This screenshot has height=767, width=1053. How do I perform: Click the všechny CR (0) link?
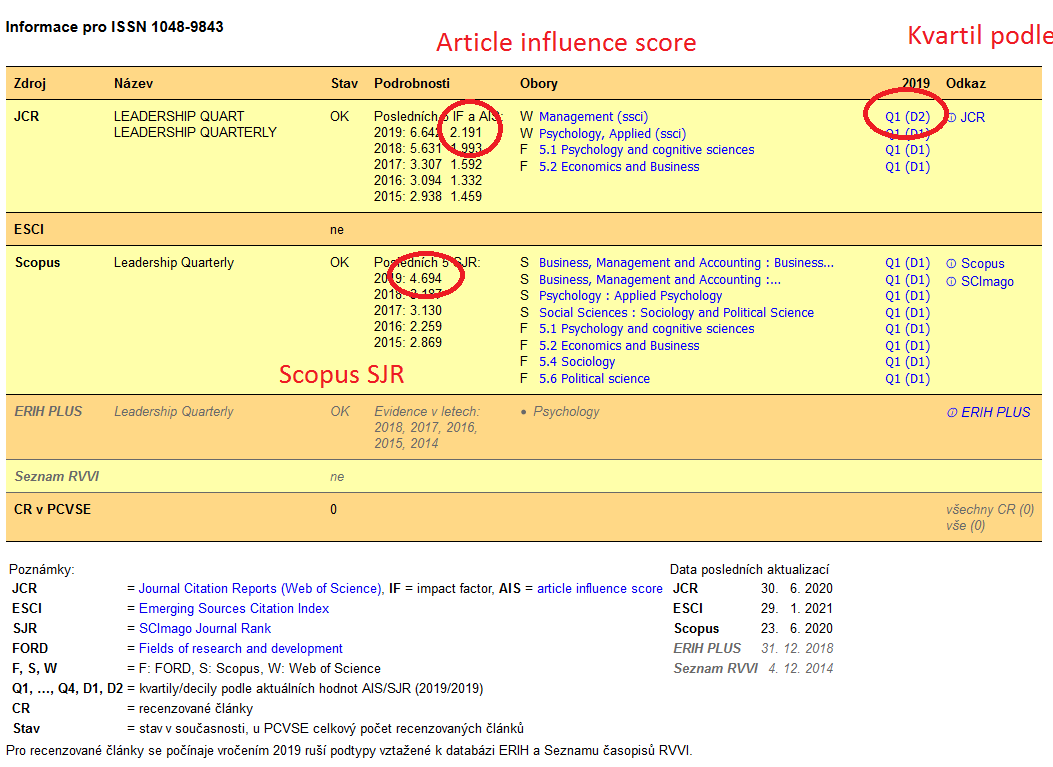[x=989, y=510]
